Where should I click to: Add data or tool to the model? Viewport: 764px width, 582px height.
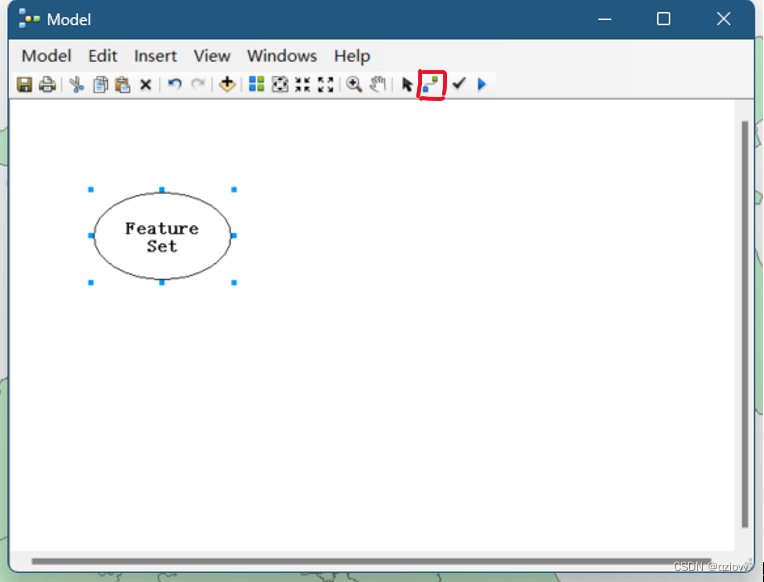[x=227, y=84]
